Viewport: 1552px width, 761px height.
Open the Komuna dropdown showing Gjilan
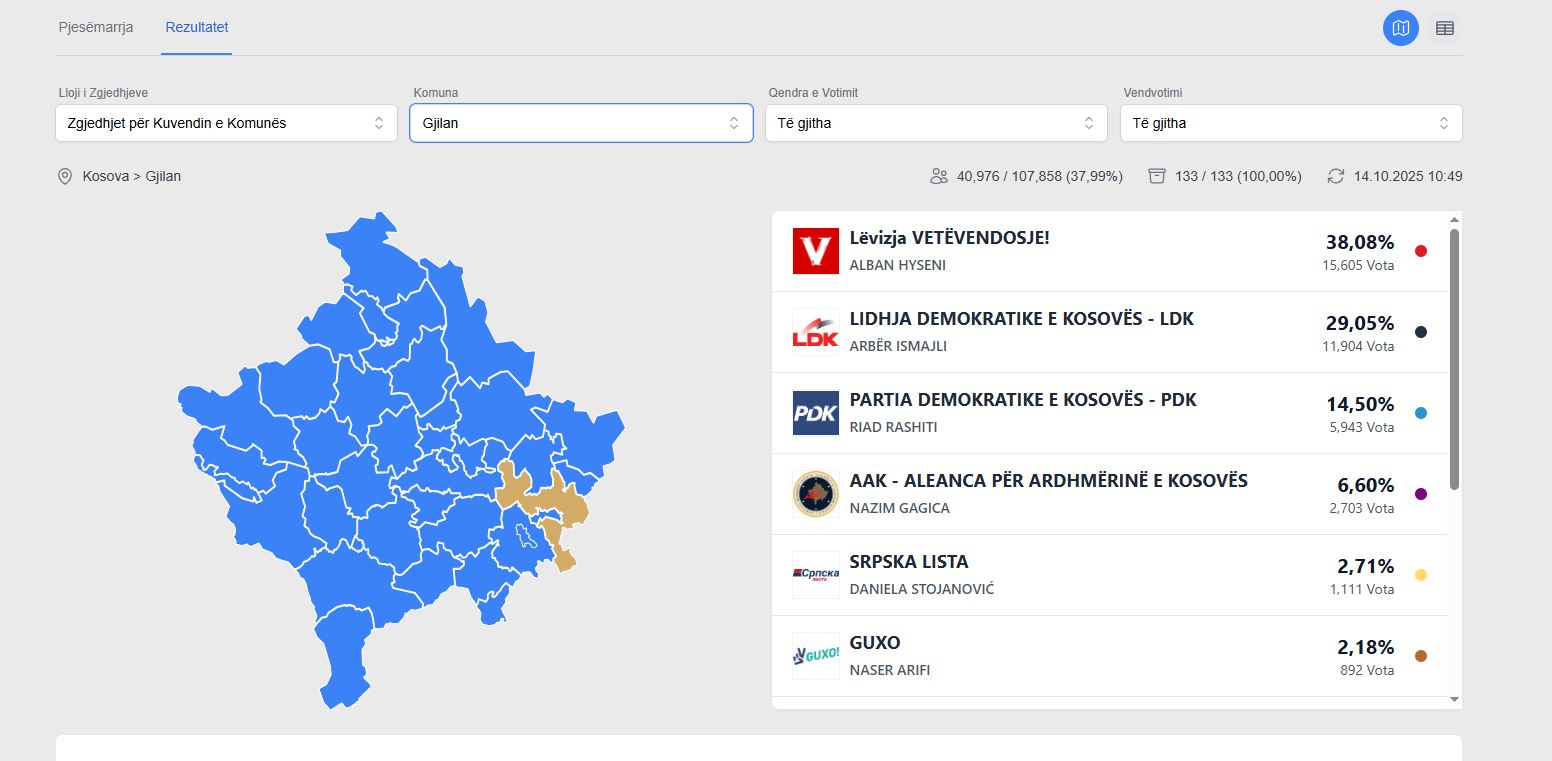581,123
